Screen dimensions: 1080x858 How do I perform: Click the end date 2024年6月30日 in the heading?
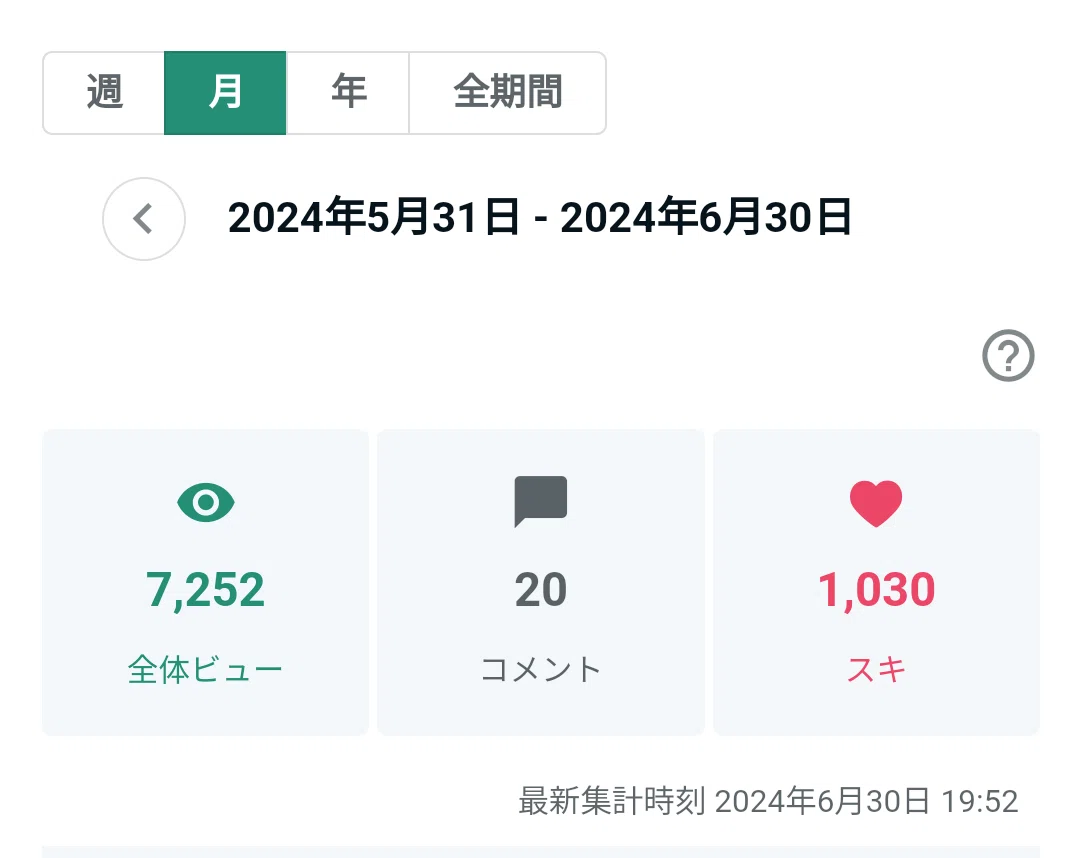[x=706, y=217]
